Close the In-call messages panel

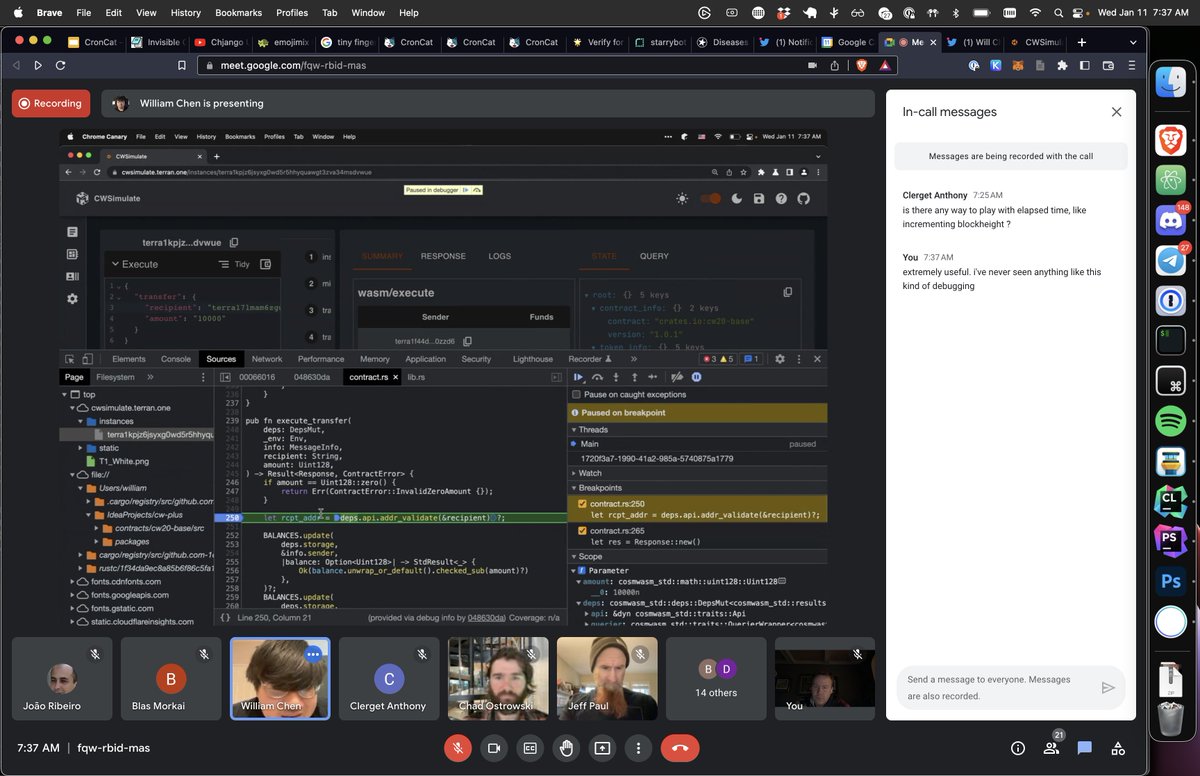click(x=1116, y=112)
